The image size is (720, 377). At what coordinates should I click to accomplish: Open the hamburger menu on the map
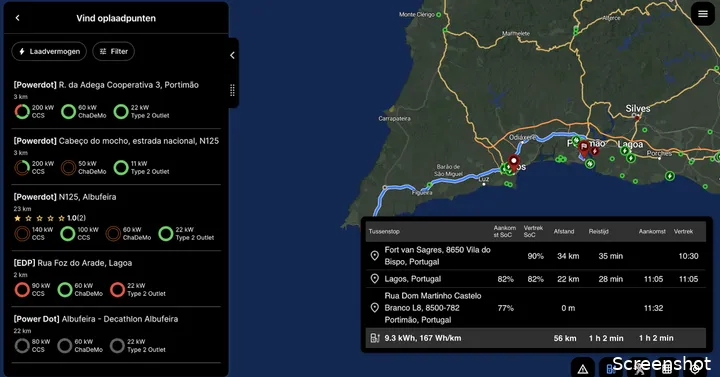tap(703, 14)
